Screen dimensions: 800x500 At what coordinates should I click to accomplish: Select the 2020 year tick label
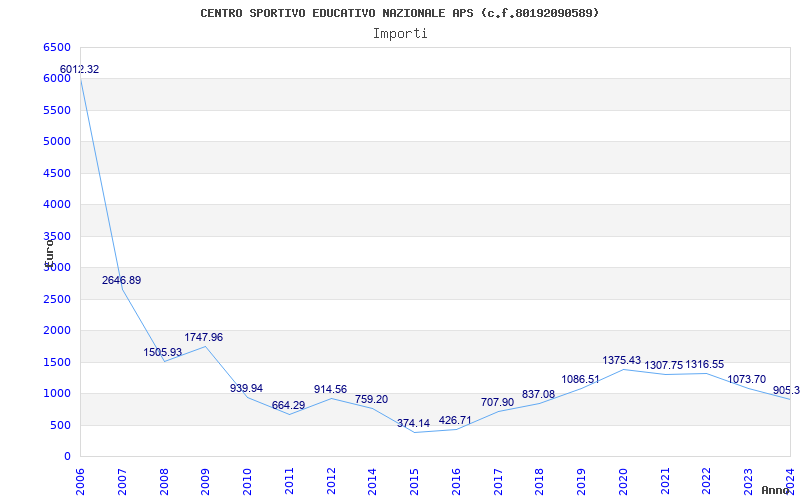tap(623, 482)
